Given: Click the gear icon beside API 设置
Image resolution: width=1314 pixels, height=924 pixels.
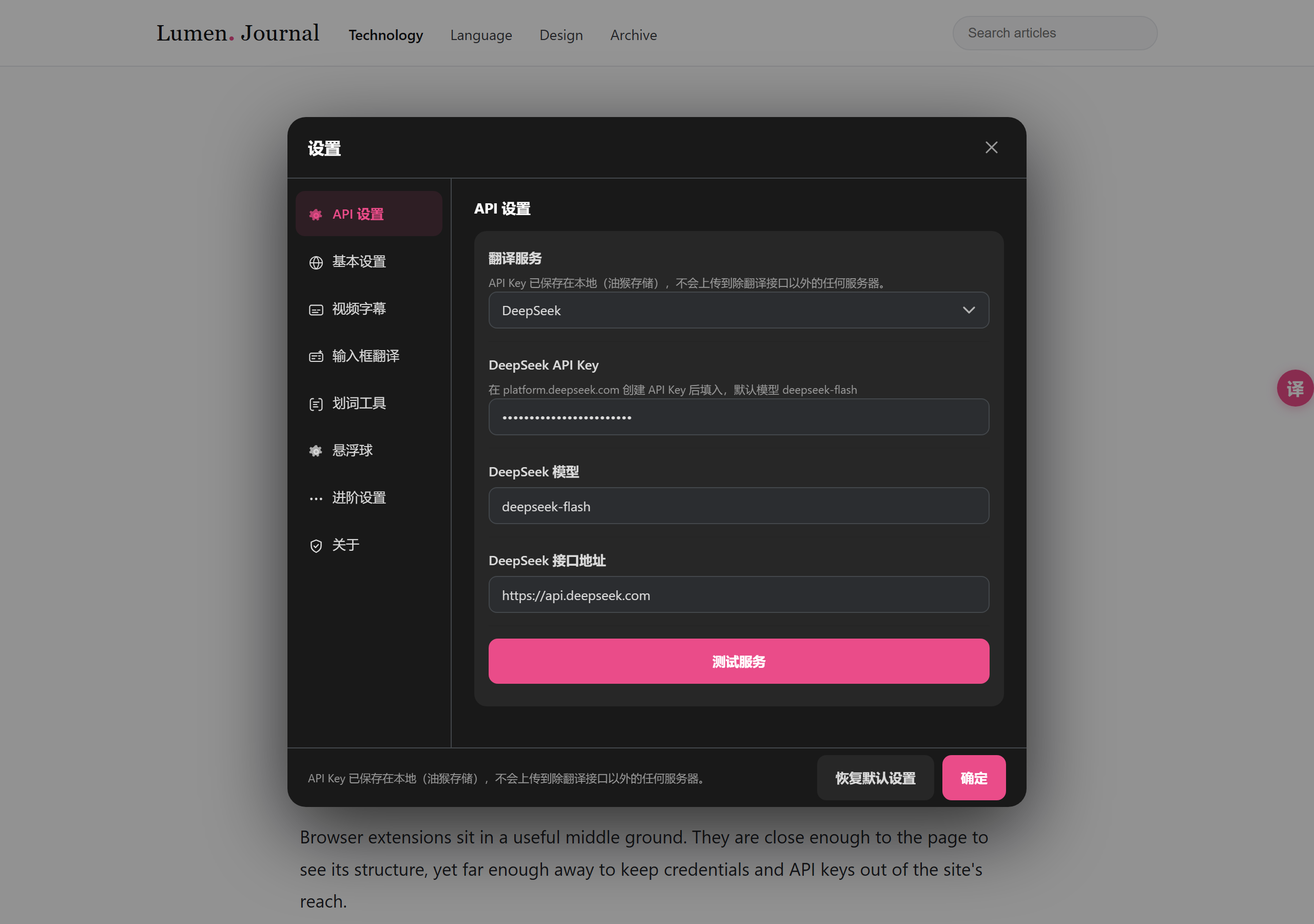Looking at the screenshot, I should 316,215.
